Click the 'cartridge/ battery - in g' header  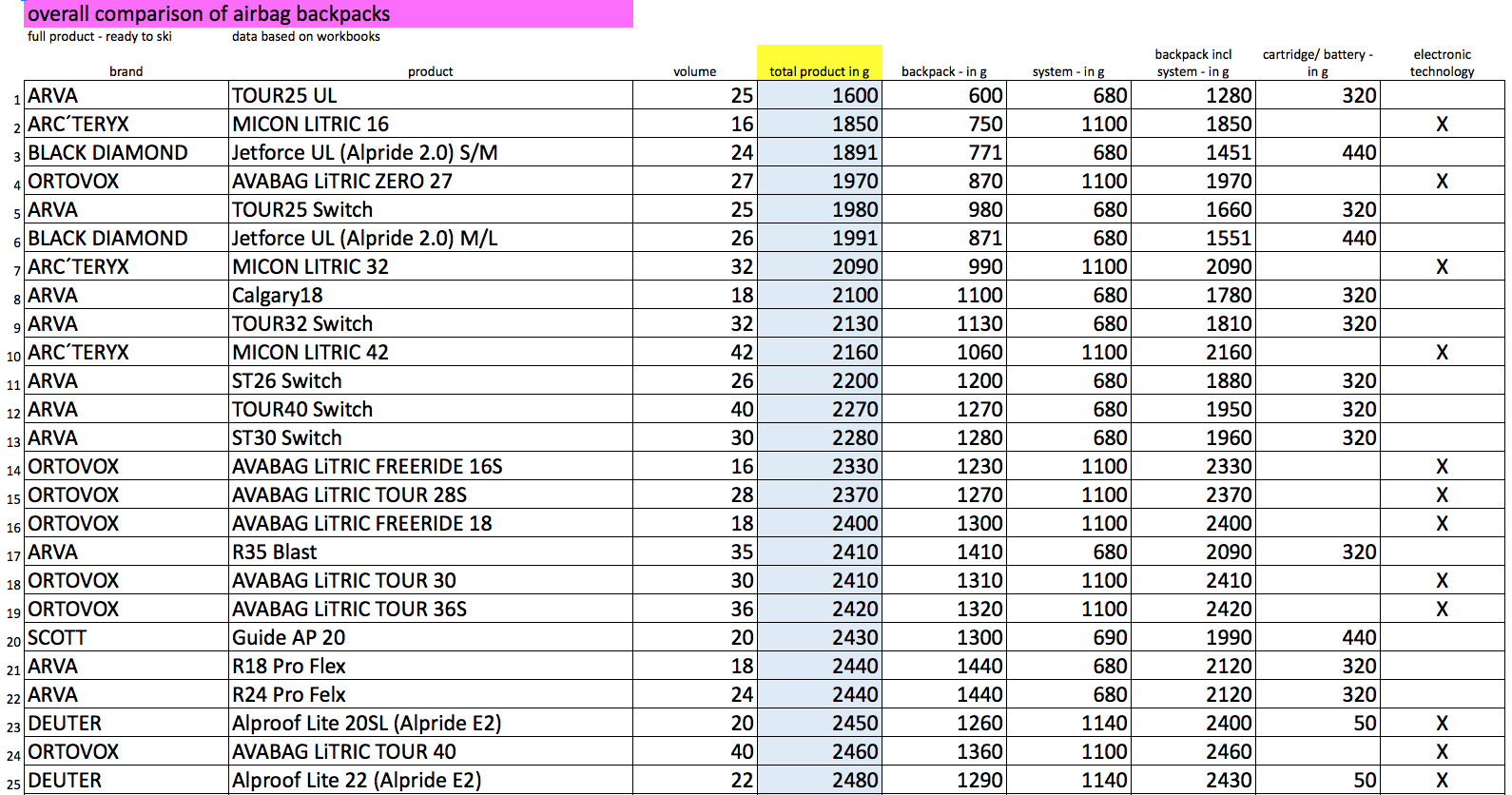tap(1318, 63)
